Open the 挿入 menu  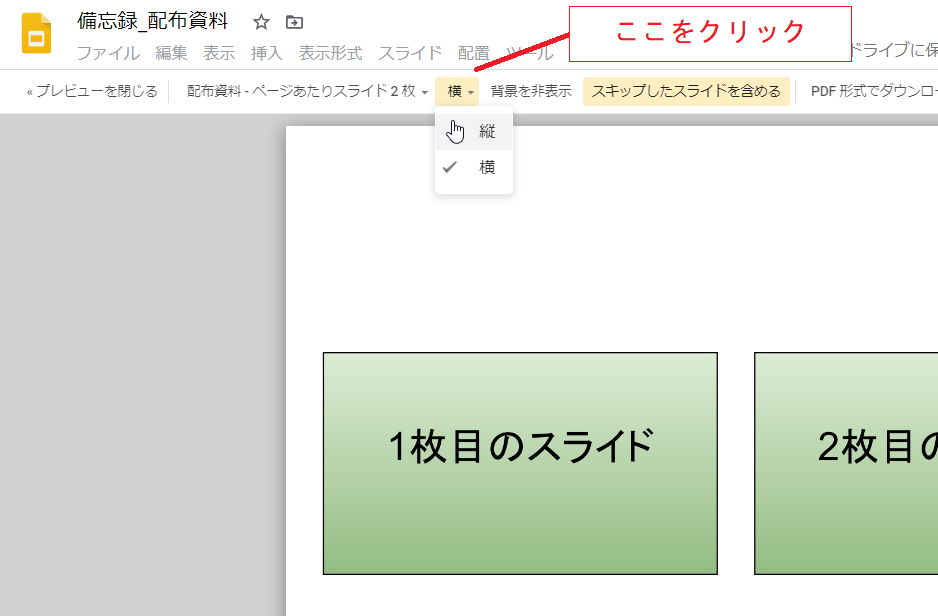point(267,53)
